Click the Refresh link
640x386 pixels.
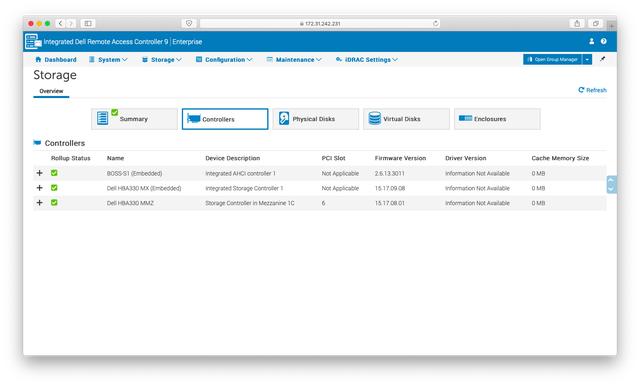[592, 90]
